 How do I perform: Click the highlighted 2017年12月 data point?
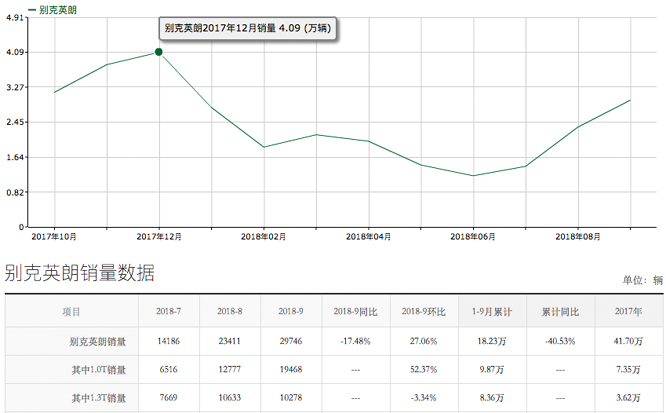coord(159,52)
